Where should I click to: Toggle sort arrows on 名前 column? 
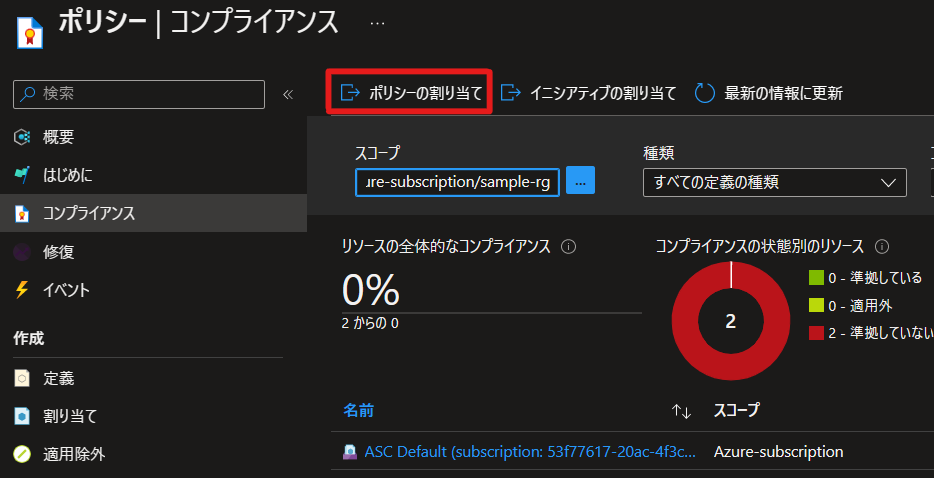[x=681, y=411]
